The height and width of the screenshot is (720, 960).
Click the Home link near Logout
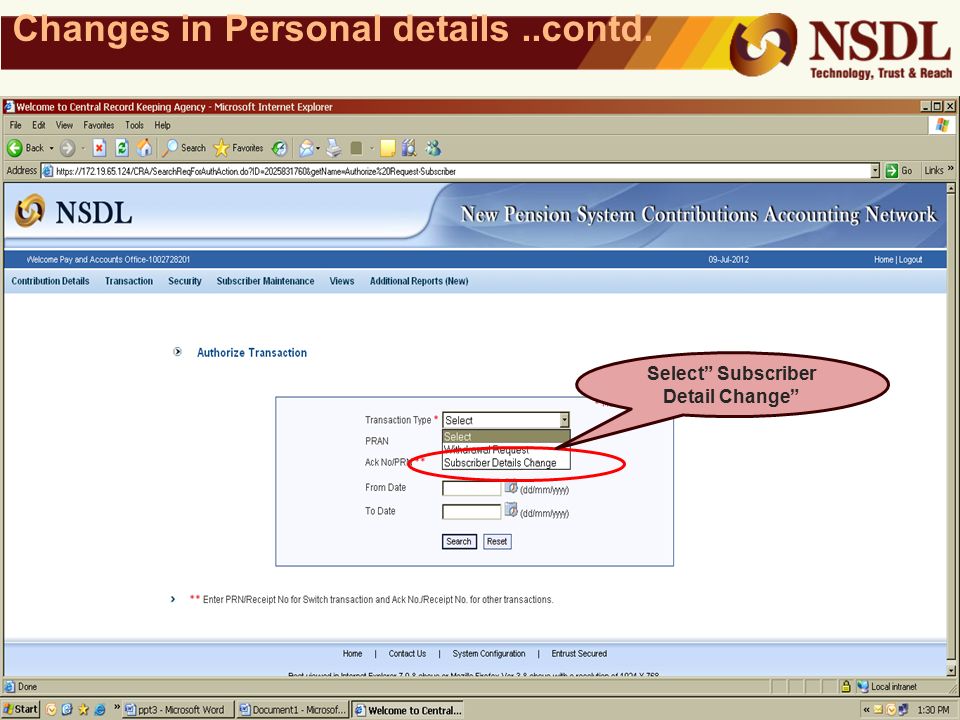[883, 260]
